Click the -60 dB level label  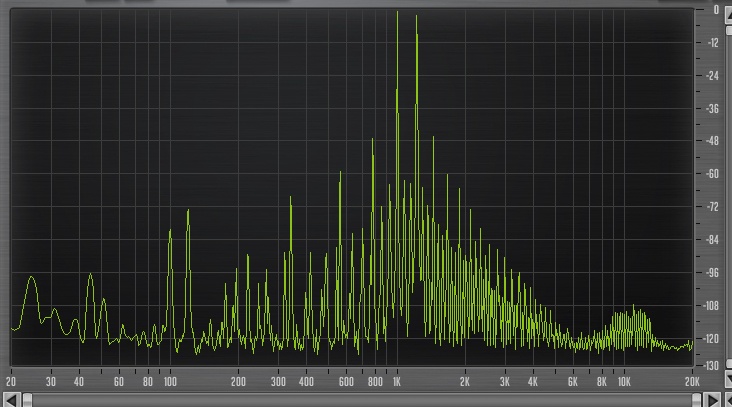tap(714, 173)
